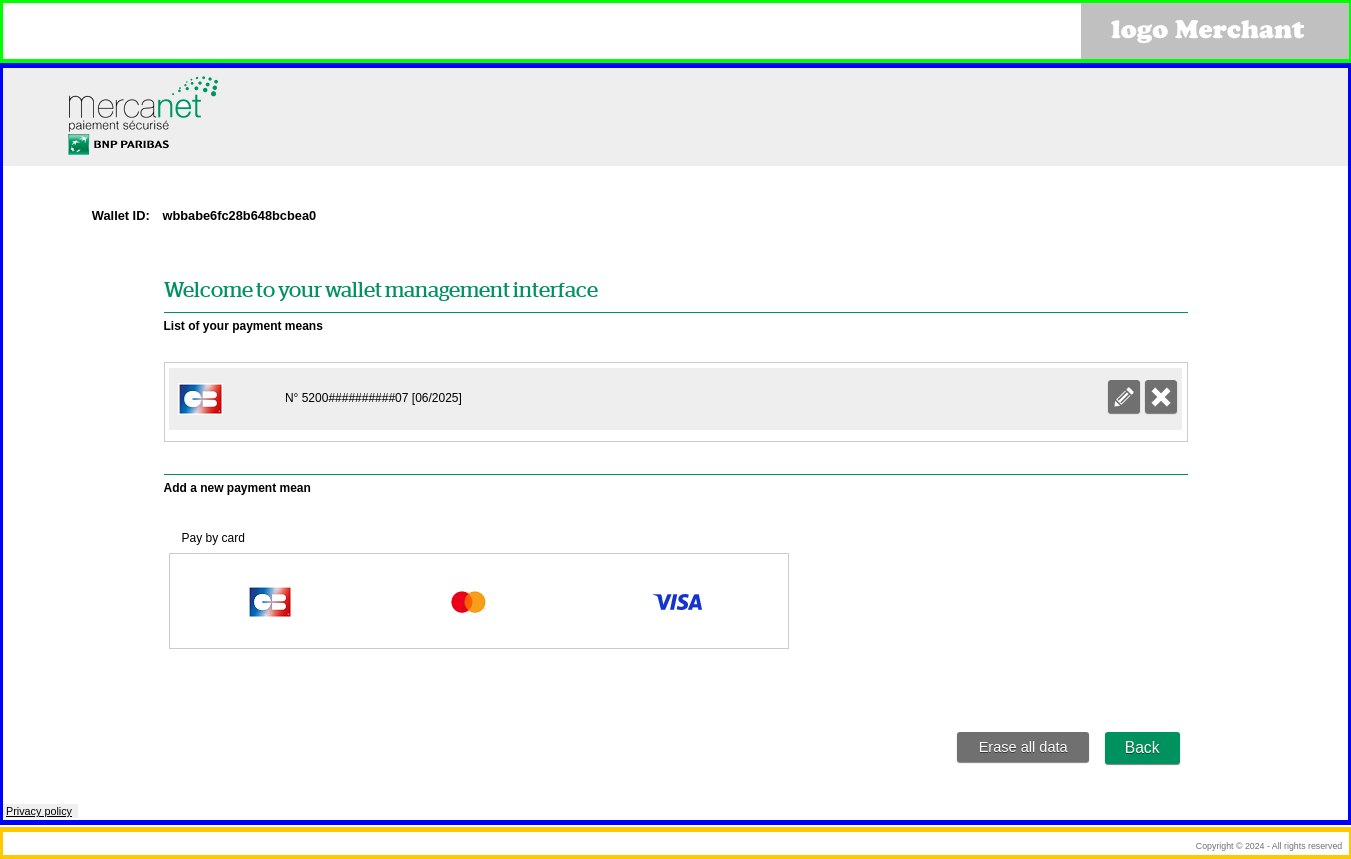Click the Pay by card section label
This screenshot has height=859, width=1351.
(x=213, y=538)
